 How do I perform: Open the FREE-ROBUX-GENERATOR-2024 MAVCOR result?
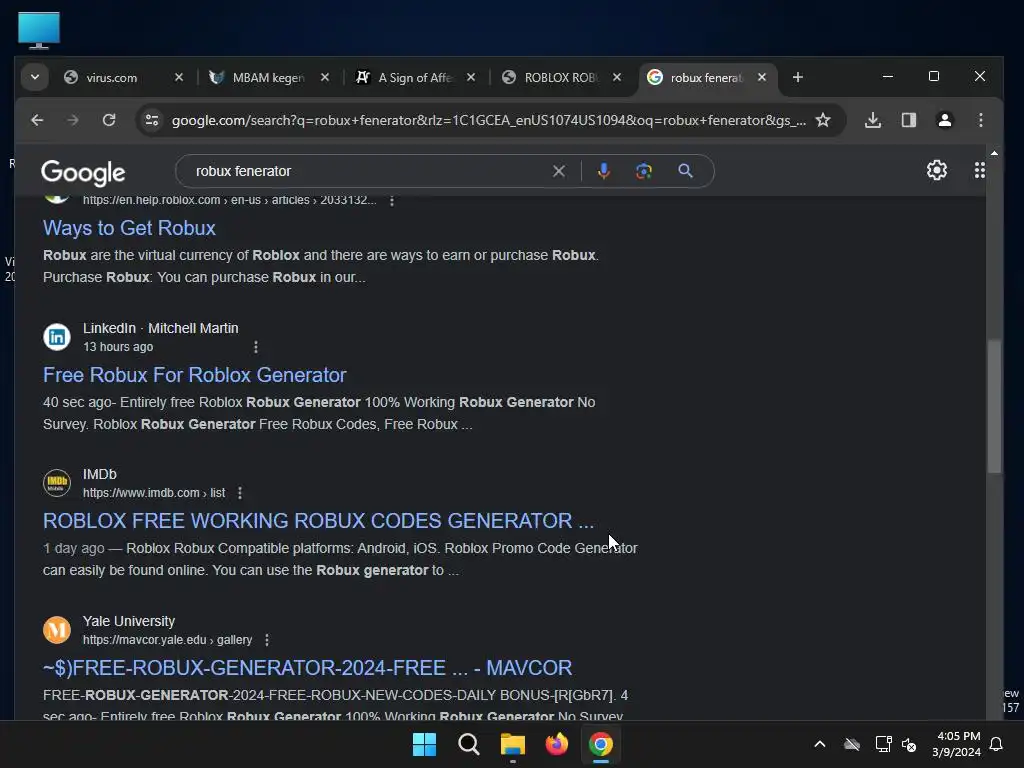pos(308,668)
